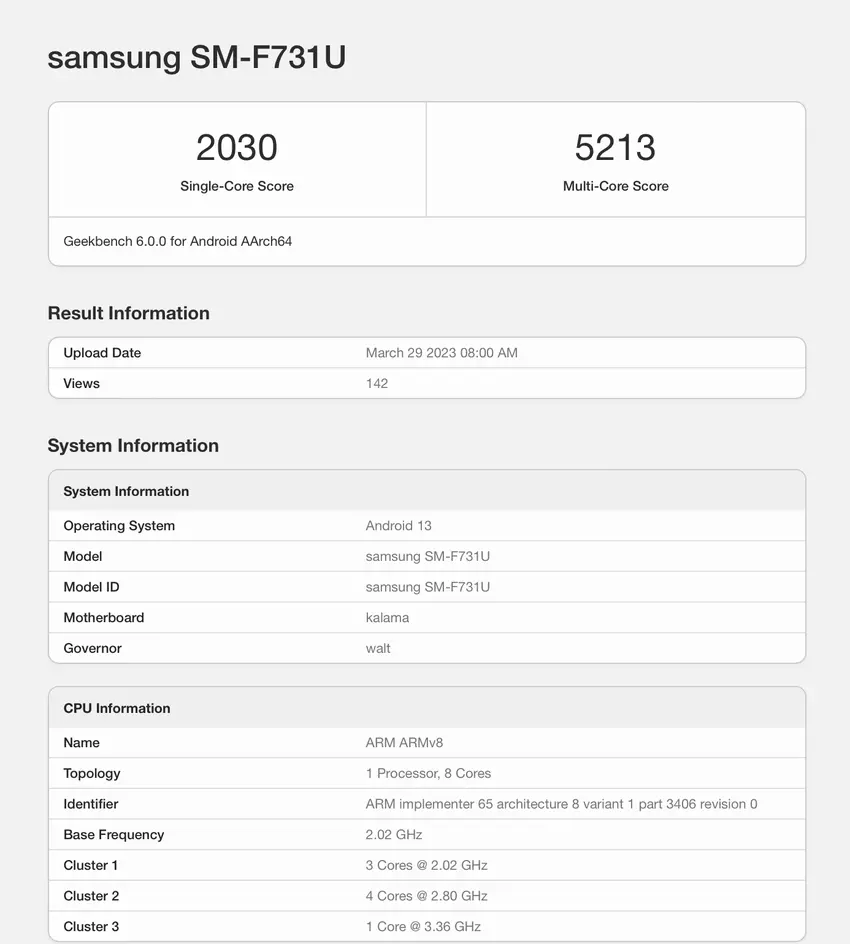The image size is (850, 944).
Task: Click the Model ID value samsung SM-F731U
Action: [x=428, y=587]
